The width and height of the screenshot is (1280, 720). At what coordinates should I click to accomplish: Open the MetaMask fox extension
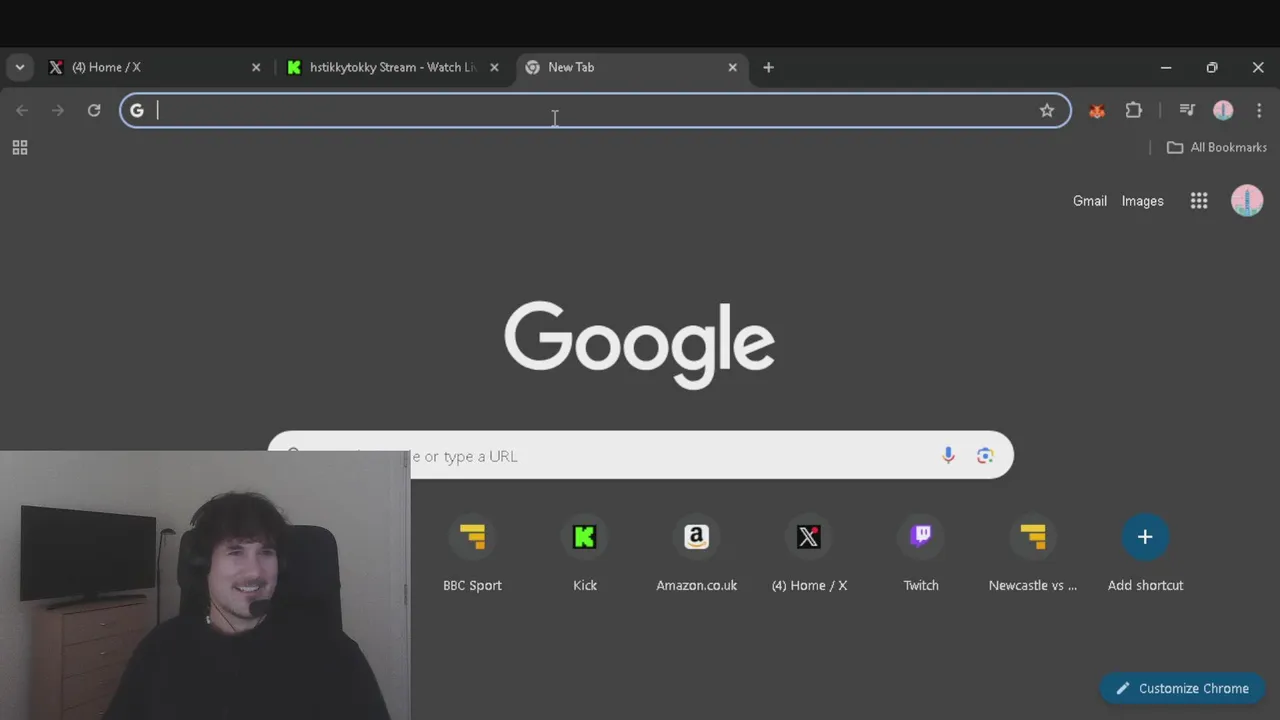point(1097,111)
